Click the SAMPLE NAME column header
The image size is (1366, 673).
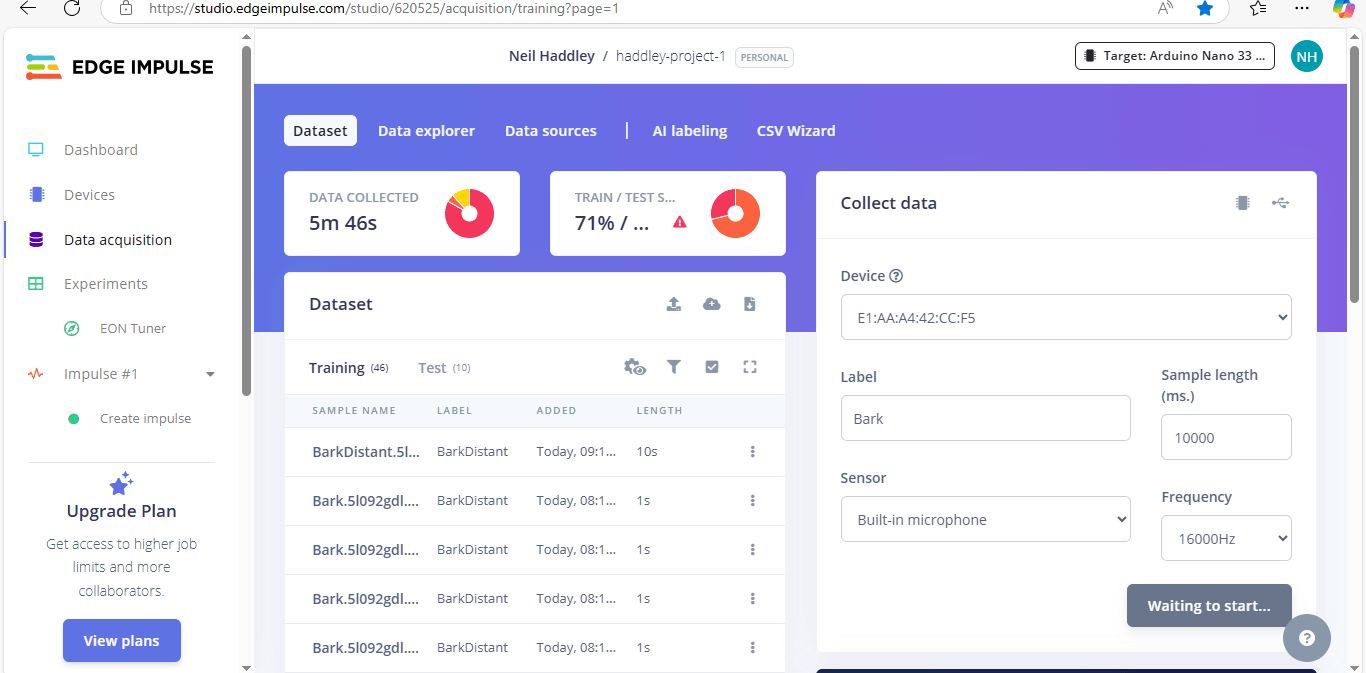pyautogui.click(x=354, y=411)
